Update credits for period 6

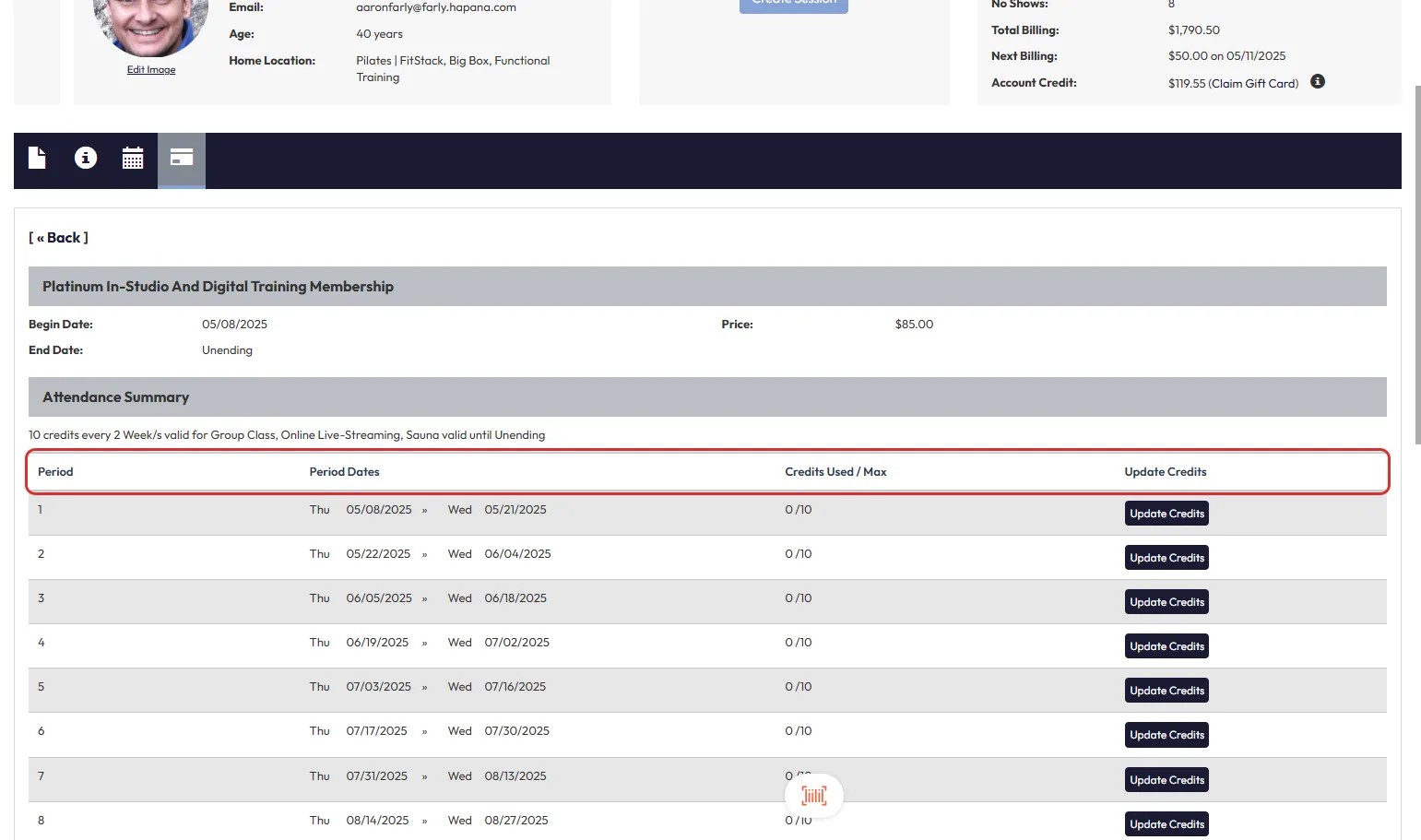pos(1166,735)
